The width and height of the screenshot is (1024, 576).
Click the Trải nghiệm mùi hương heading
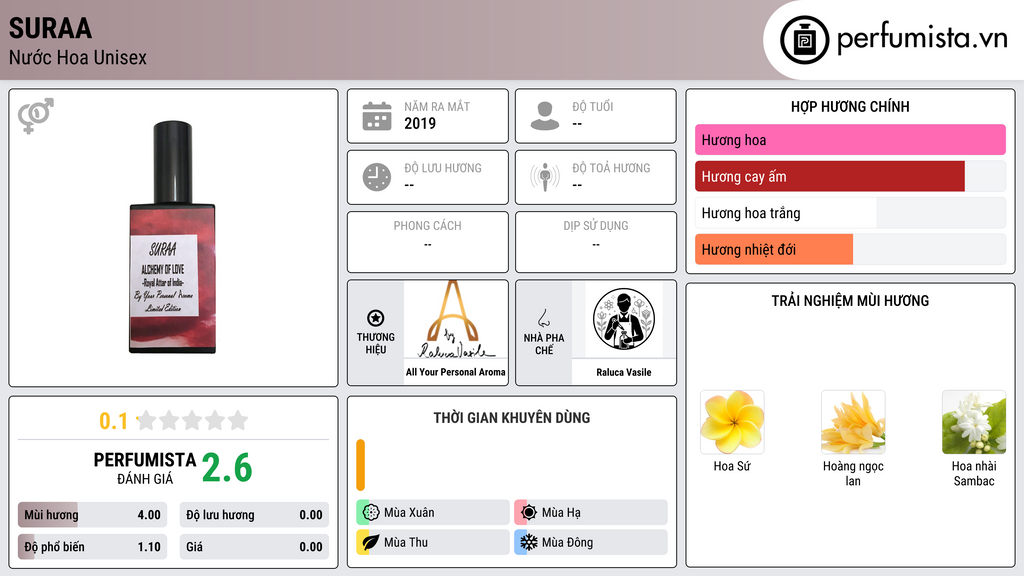850,301
